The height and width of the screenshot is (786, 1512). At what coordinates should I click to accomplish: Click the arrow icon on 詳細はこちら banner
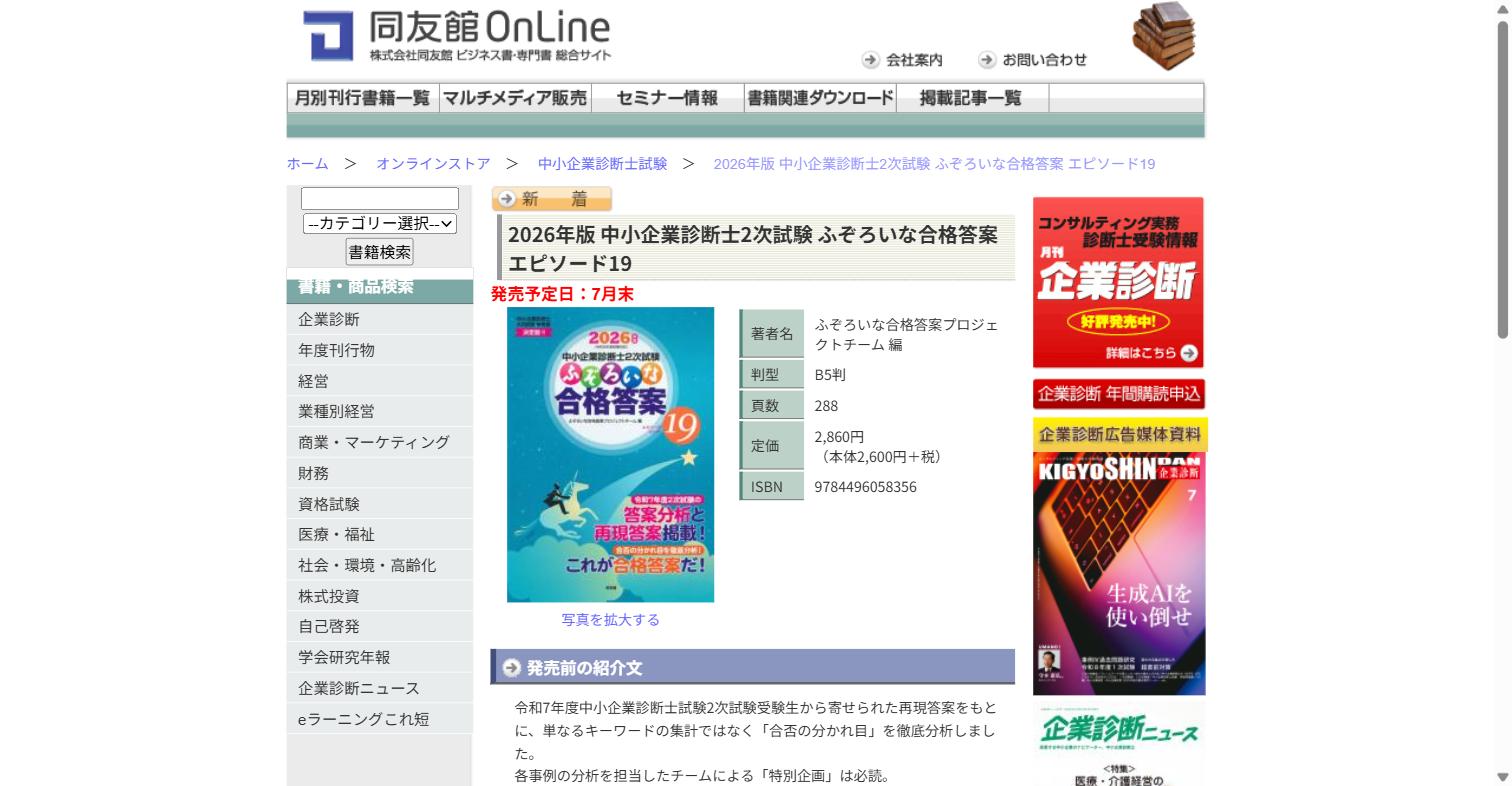click(1188, 352)
